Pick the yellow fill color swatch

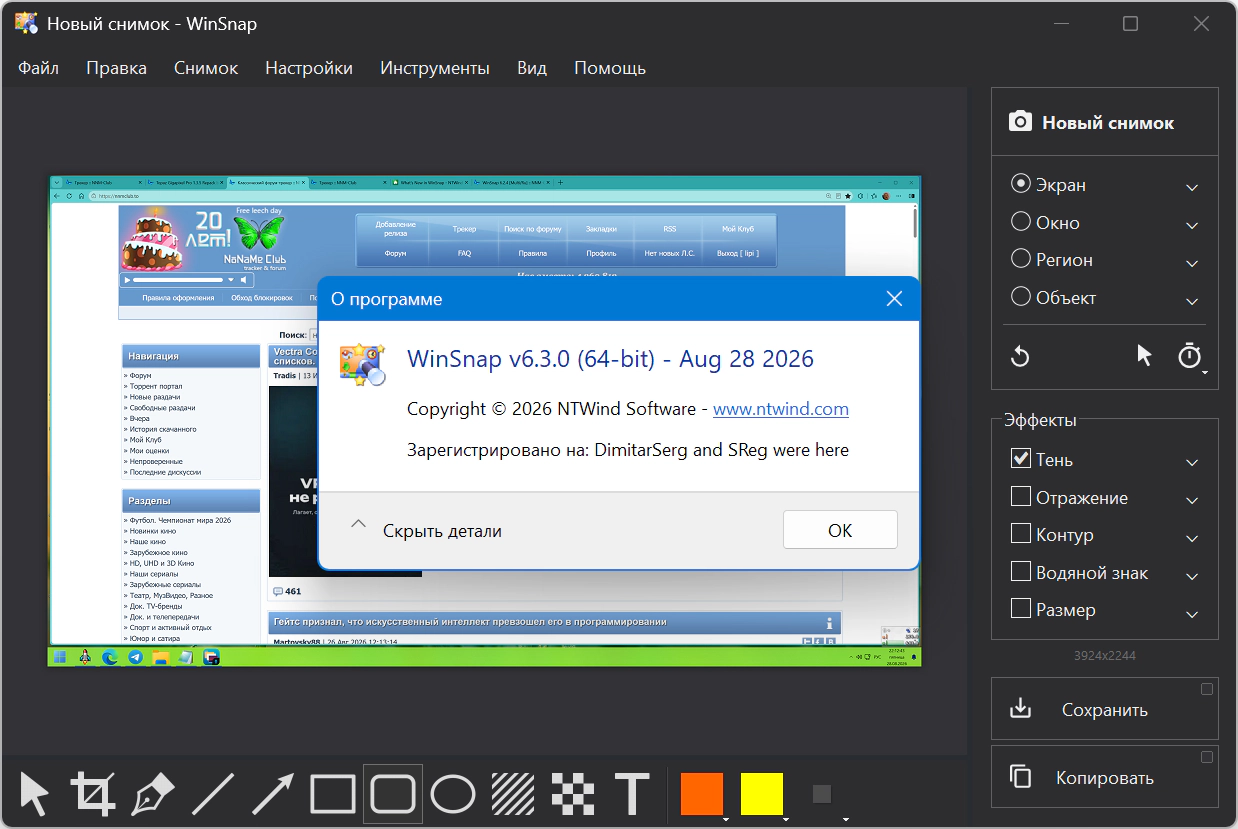pyautogui.click(x=762, y=794)
